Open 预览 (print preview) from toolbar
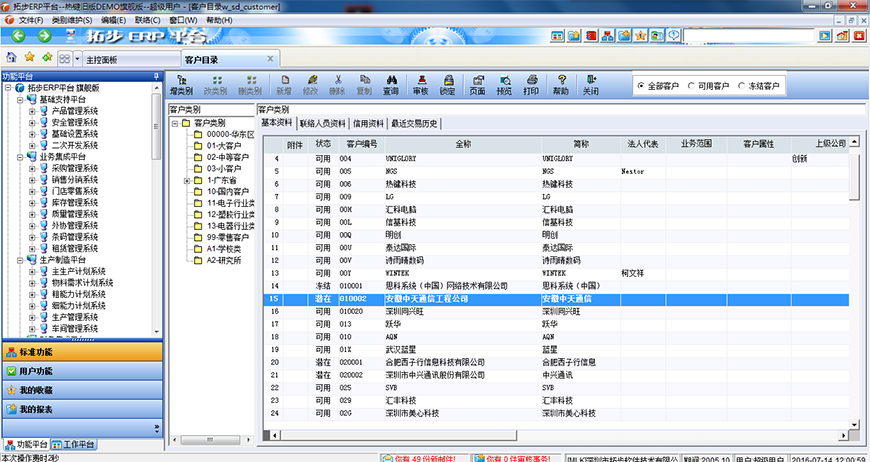Image resolution: width=870 pixels, height=462 pixels. point(504,83)
